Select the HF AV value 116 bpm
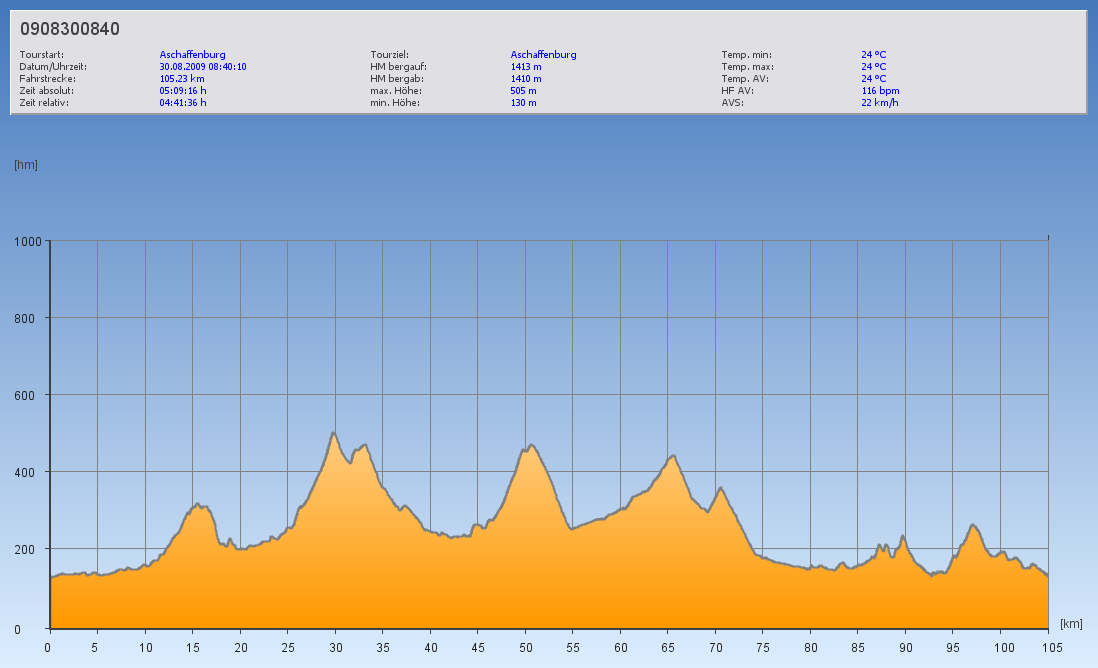 point(880,91)
